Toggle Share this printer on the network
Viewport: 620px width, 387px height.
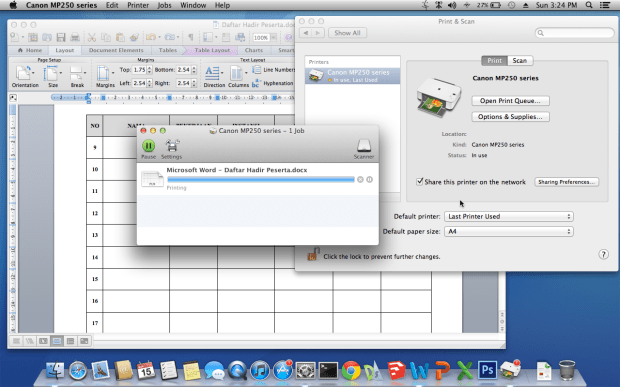[x=420, y=181]
